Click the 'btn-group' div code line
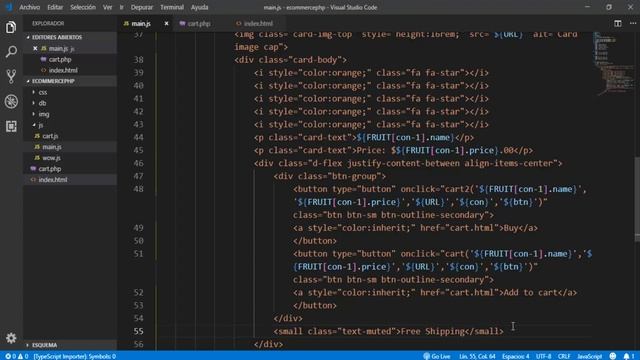This screenshot has width=640, height=360. tap(330, 176)
